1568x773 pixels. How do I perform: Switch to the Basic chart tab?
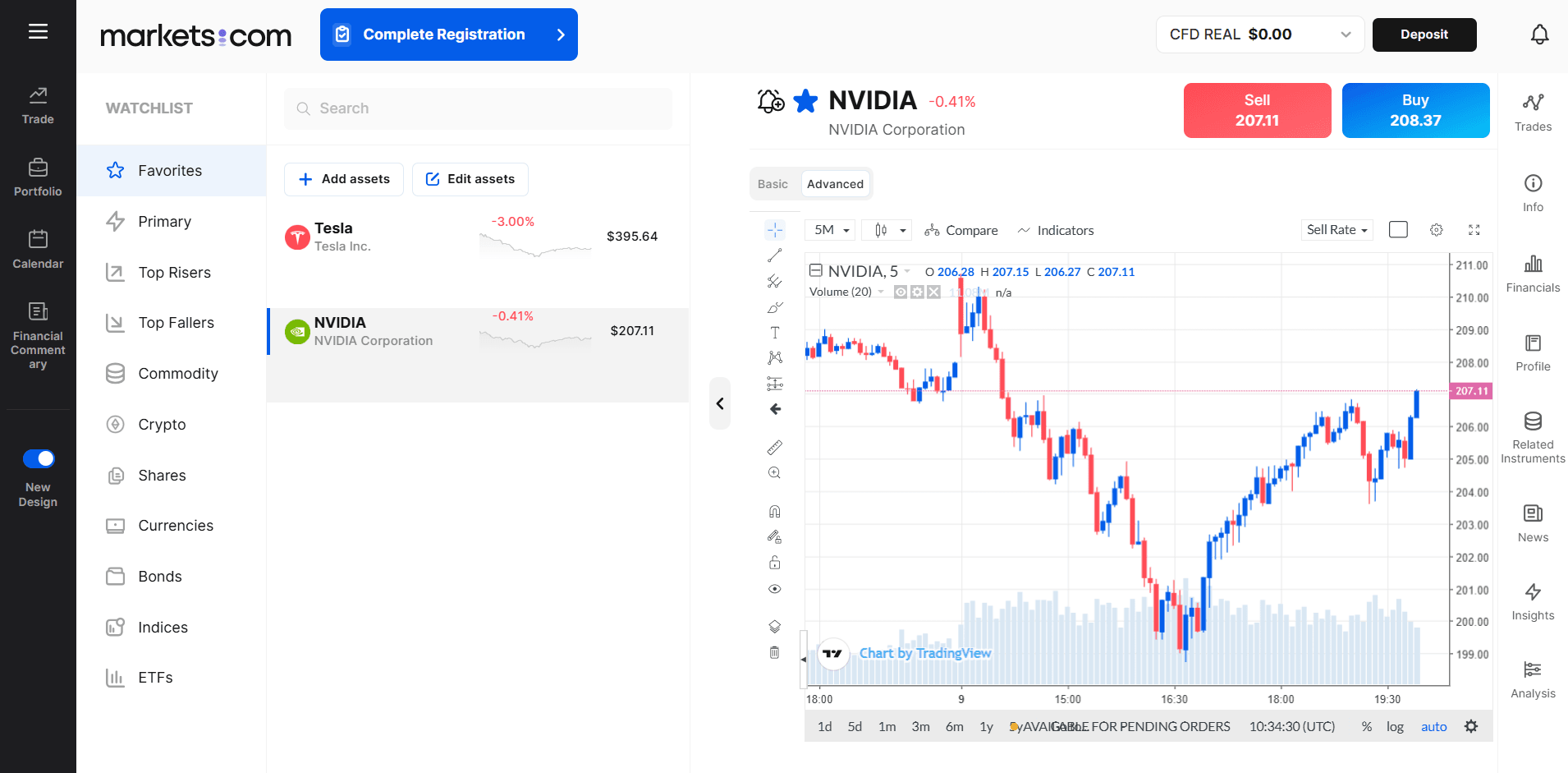point(773,184)
